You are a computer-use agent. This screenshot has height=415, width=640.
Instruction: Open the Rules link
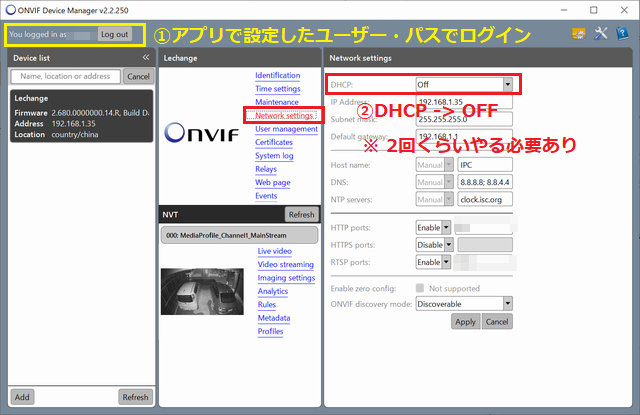[x=267, y=305]
